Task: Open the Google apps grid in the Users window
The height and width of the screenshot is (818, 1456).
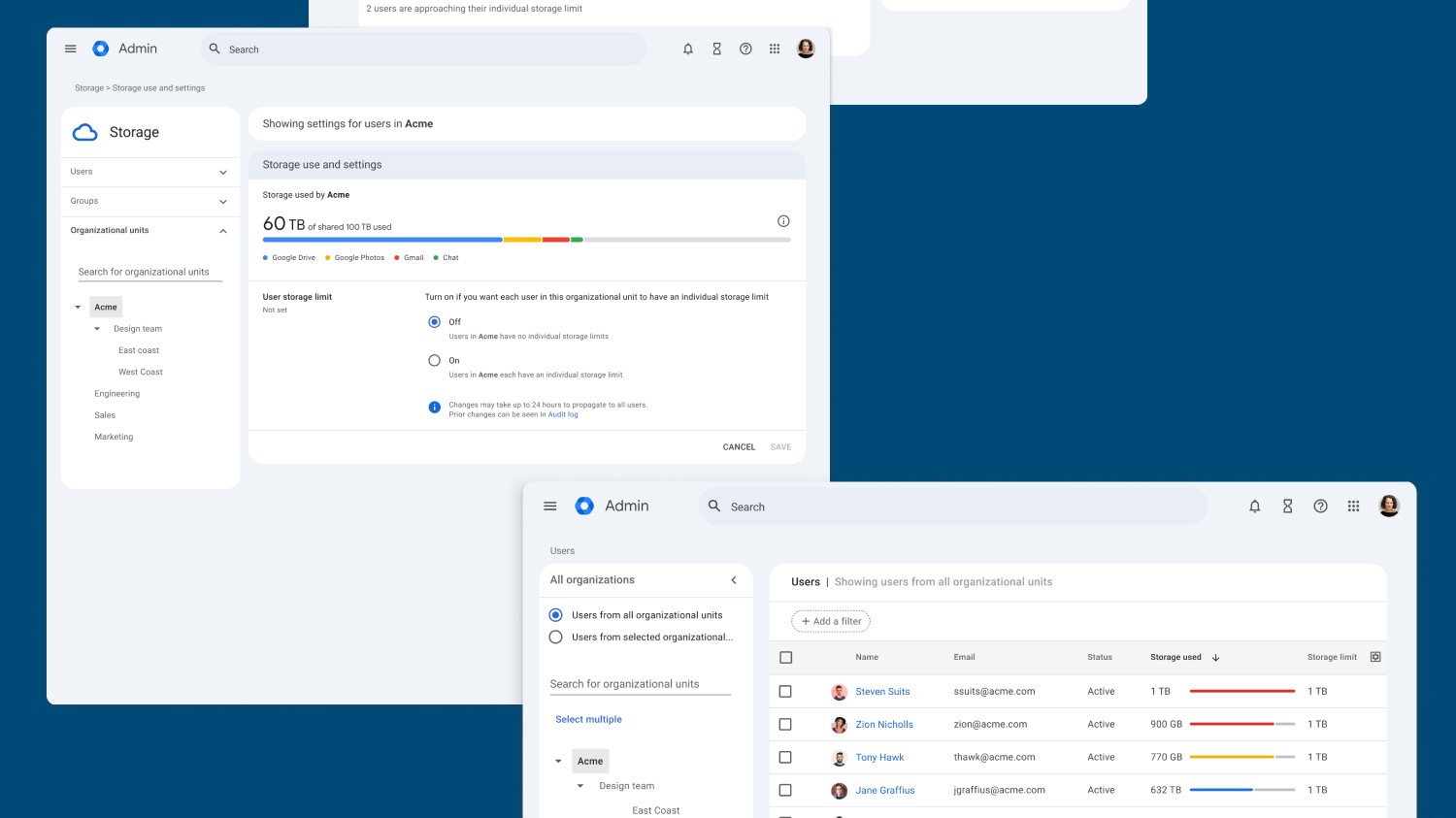Action: (1353, 507)
